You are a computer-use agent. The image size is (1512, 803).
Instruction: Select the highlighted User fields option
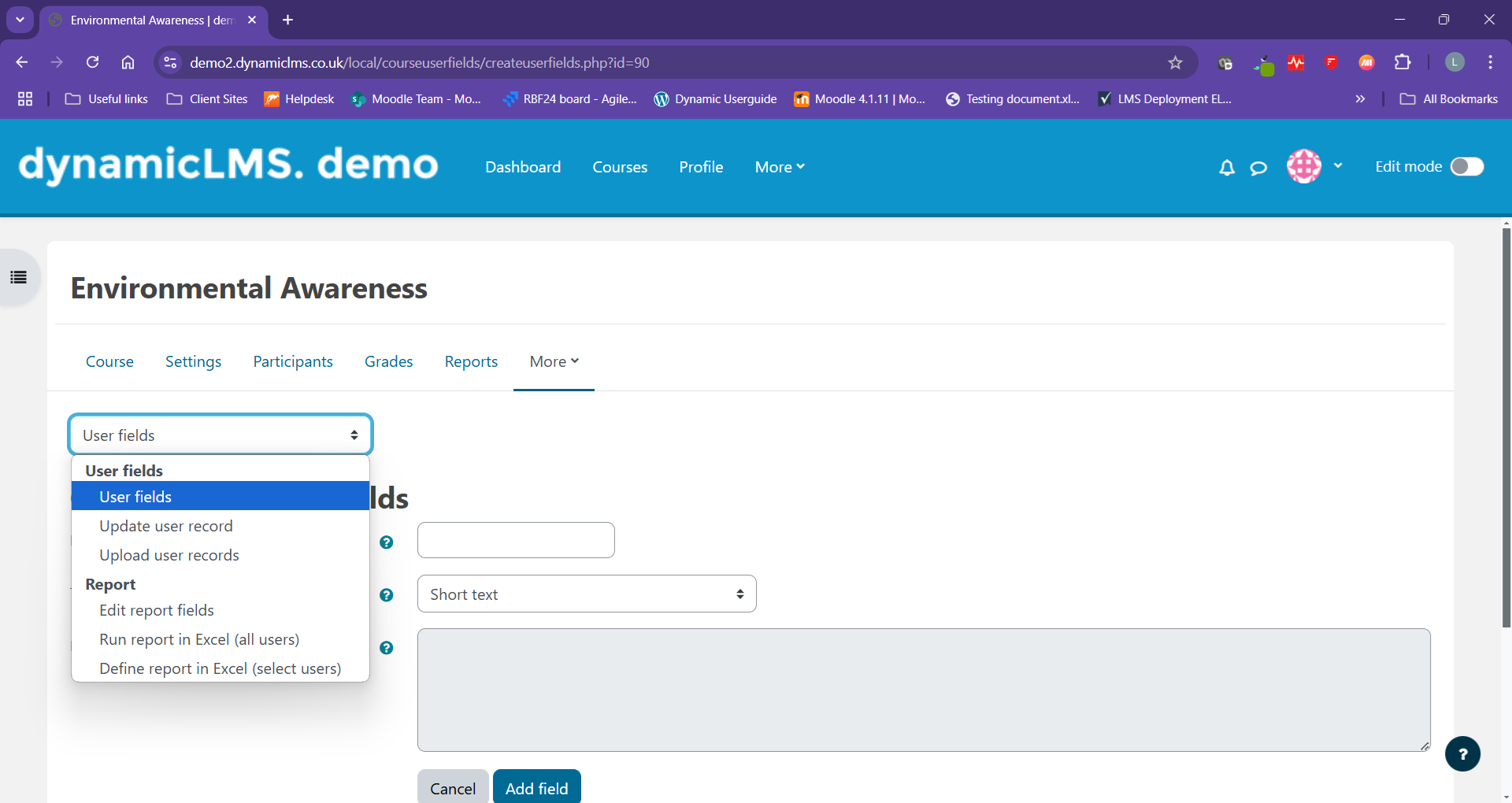coord(220,496)
